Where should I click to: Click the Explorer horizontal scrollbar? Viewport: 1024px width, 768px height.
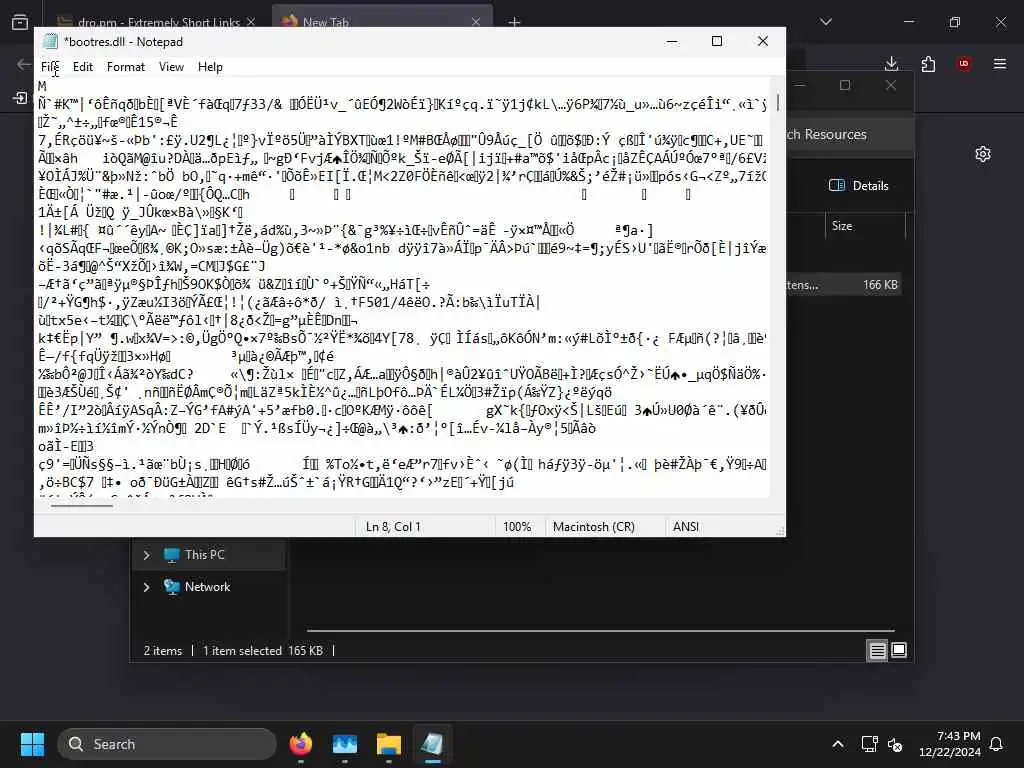coord(600,631)
